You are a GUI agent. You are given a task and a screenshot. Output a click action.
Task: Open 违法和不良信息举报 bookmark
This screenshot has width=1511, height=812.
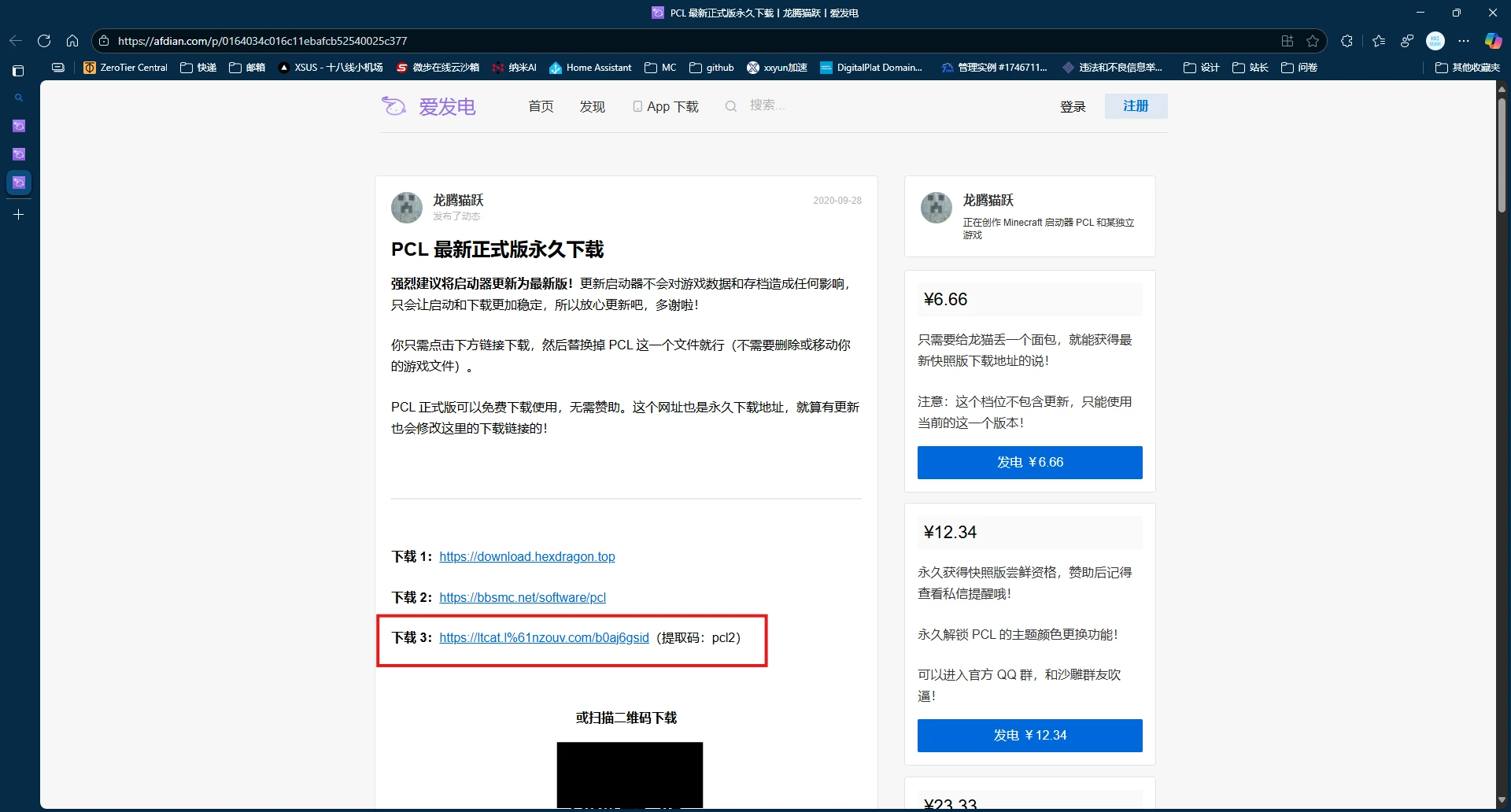[x=1112, y=68]
